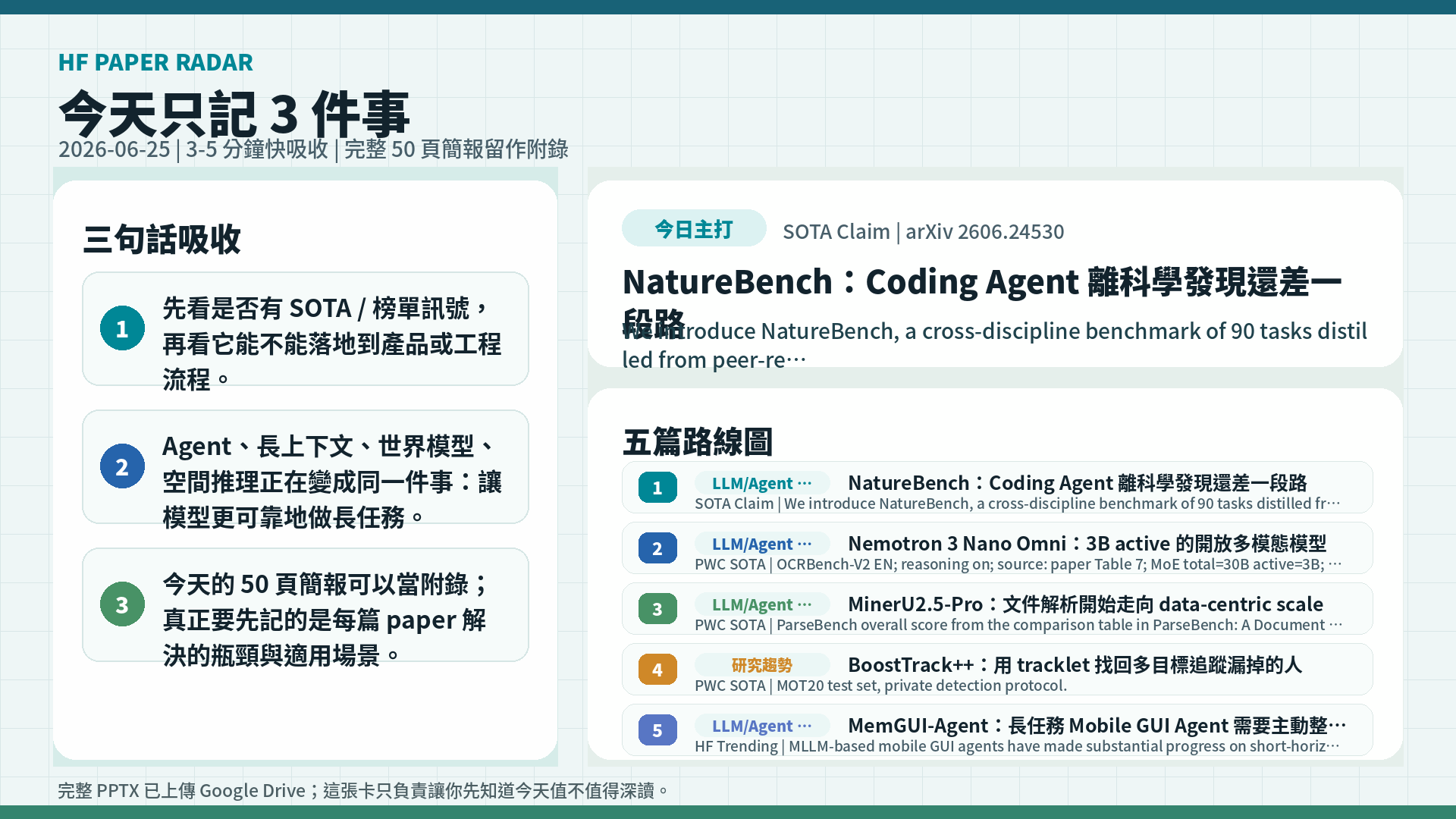The height and width of the screenshot is (819, 1456).
Task: Click purple badge 5 next to MemGUI-Agent row
Action: point(657,730)
